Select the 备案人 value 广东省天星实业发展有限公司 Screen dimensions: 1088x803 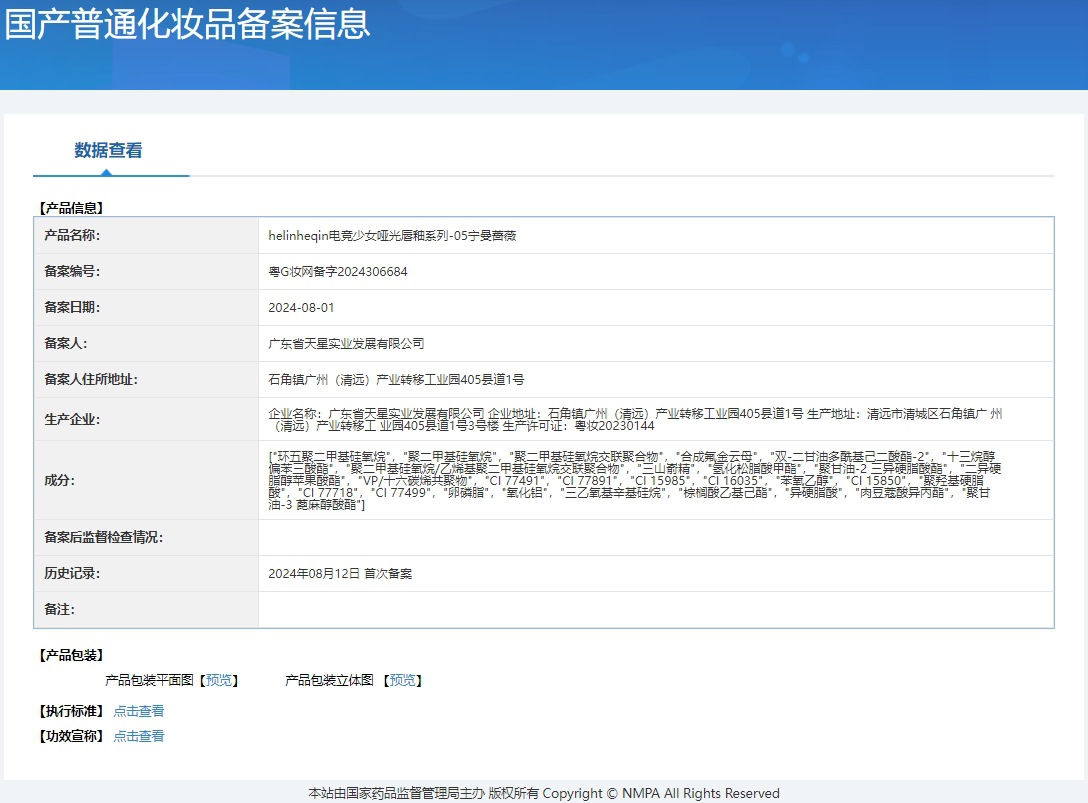click(x=346, y=344)
